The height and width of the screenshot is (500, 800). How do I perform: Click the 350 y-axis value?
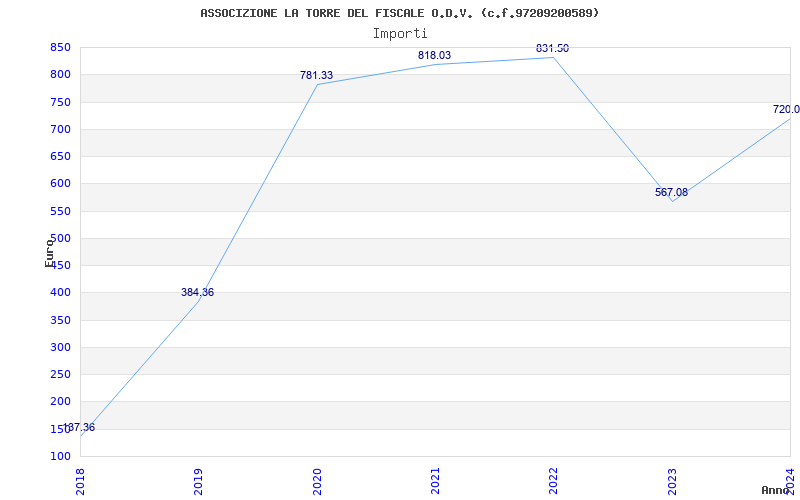click(x=60, y=320)
